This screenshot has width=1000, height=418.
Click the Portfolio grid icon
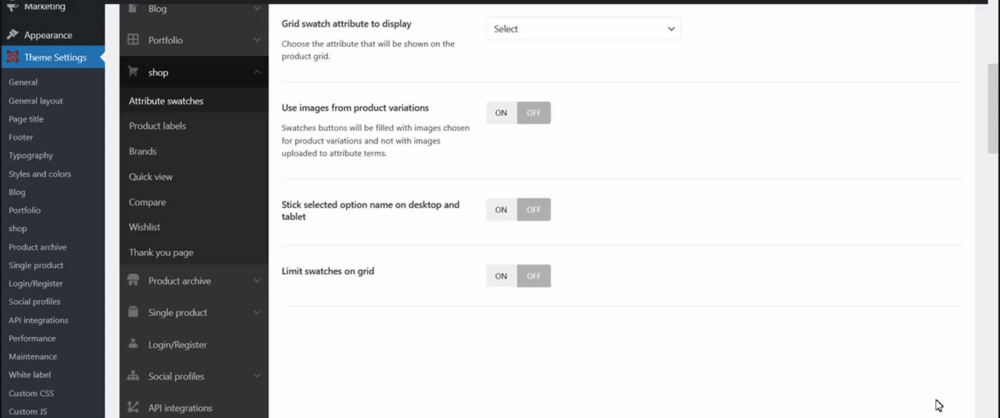[x=133, y=40]
